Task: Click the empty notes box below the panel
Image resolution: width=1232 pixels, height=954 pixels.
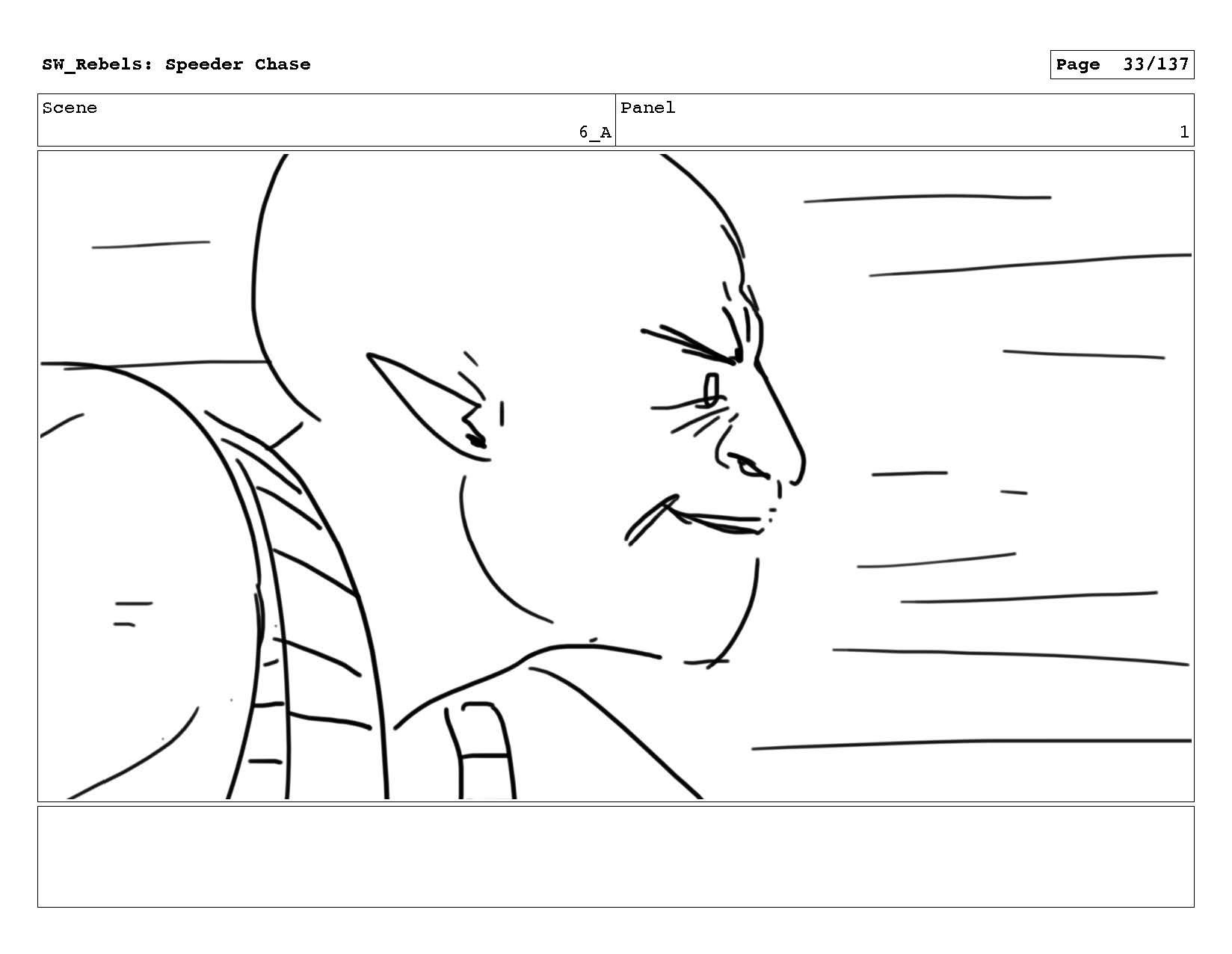Action: (x=616, y=857)
